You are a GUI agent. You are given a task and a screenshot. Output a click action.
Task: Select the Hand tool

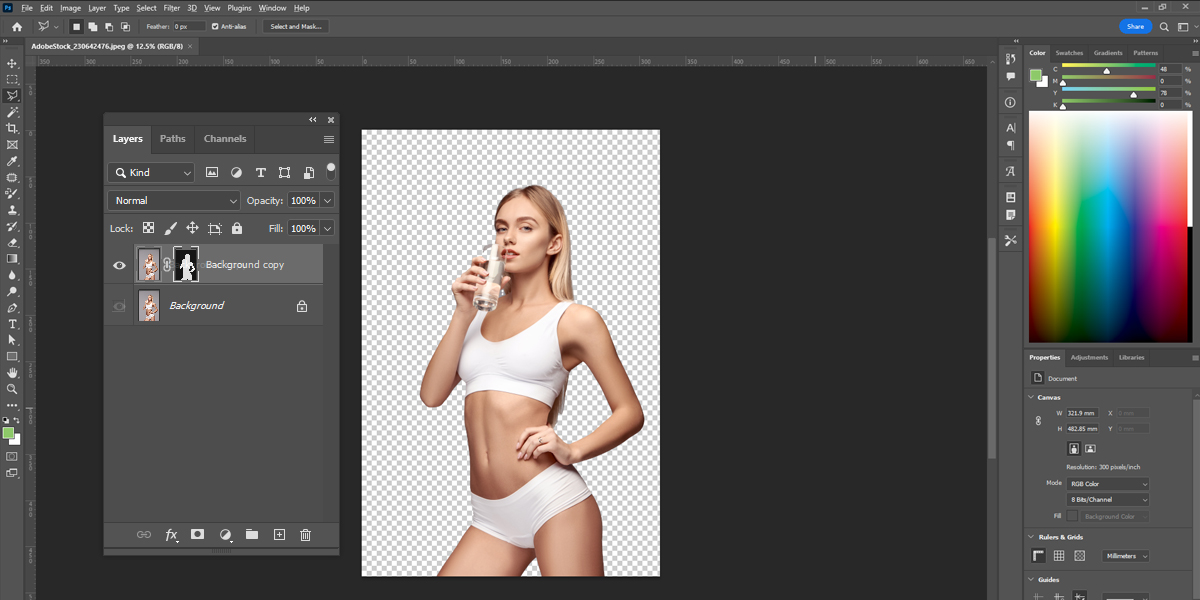click(x=12, y=373)
